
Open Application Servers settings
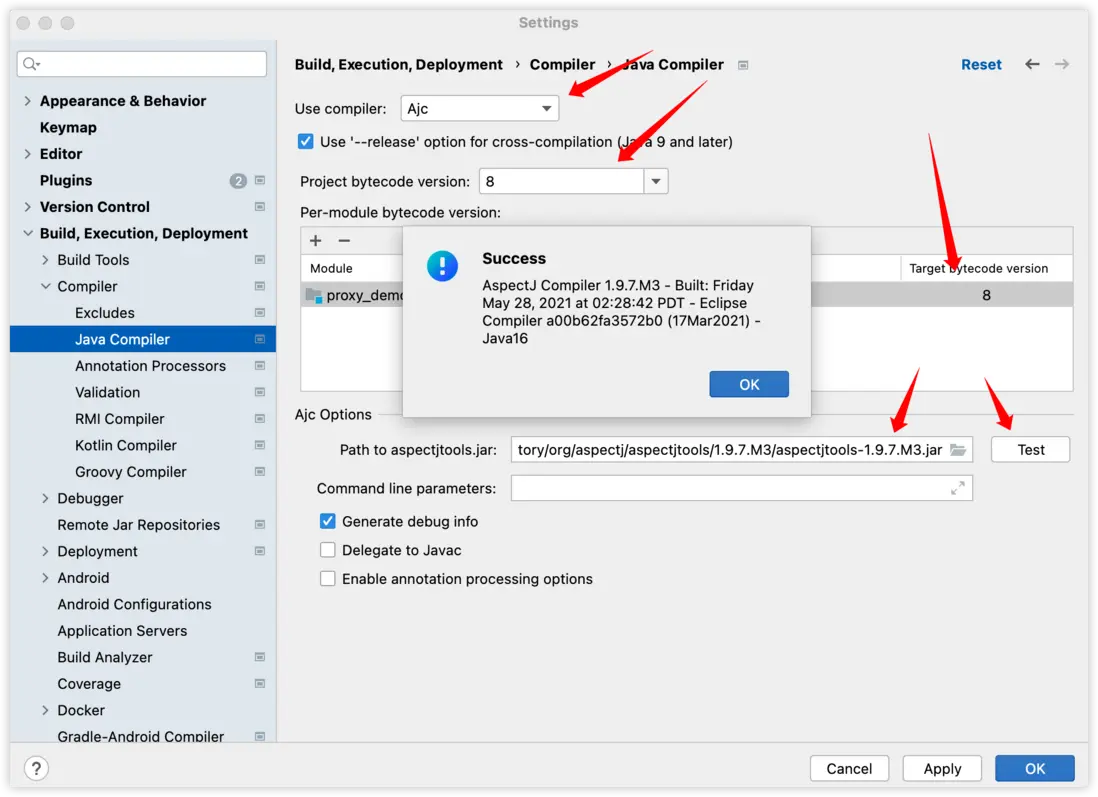tap(123, 631)
